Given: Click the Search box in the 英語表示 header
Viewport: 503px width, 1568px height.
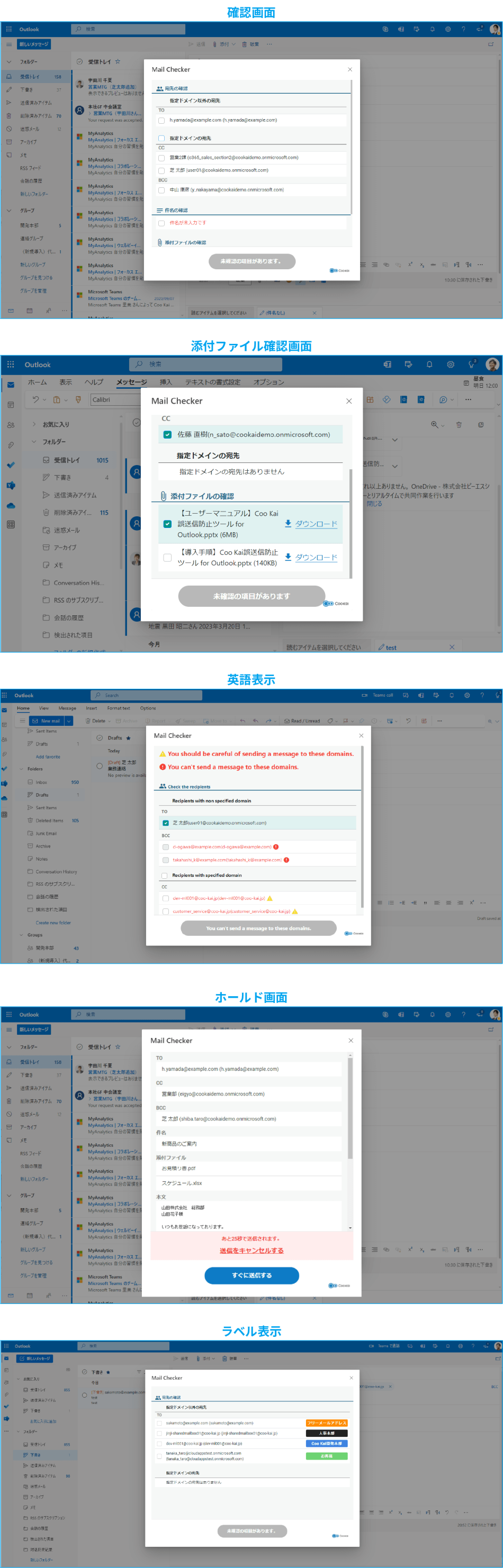Looking at the screenshot, I should [146, 695].
